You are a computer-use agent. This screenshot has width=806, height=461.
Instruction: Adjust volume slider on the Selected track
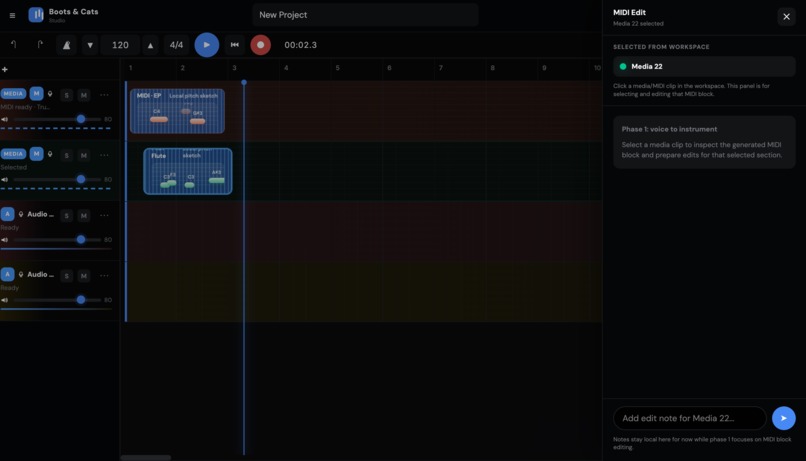click(58, 179)
